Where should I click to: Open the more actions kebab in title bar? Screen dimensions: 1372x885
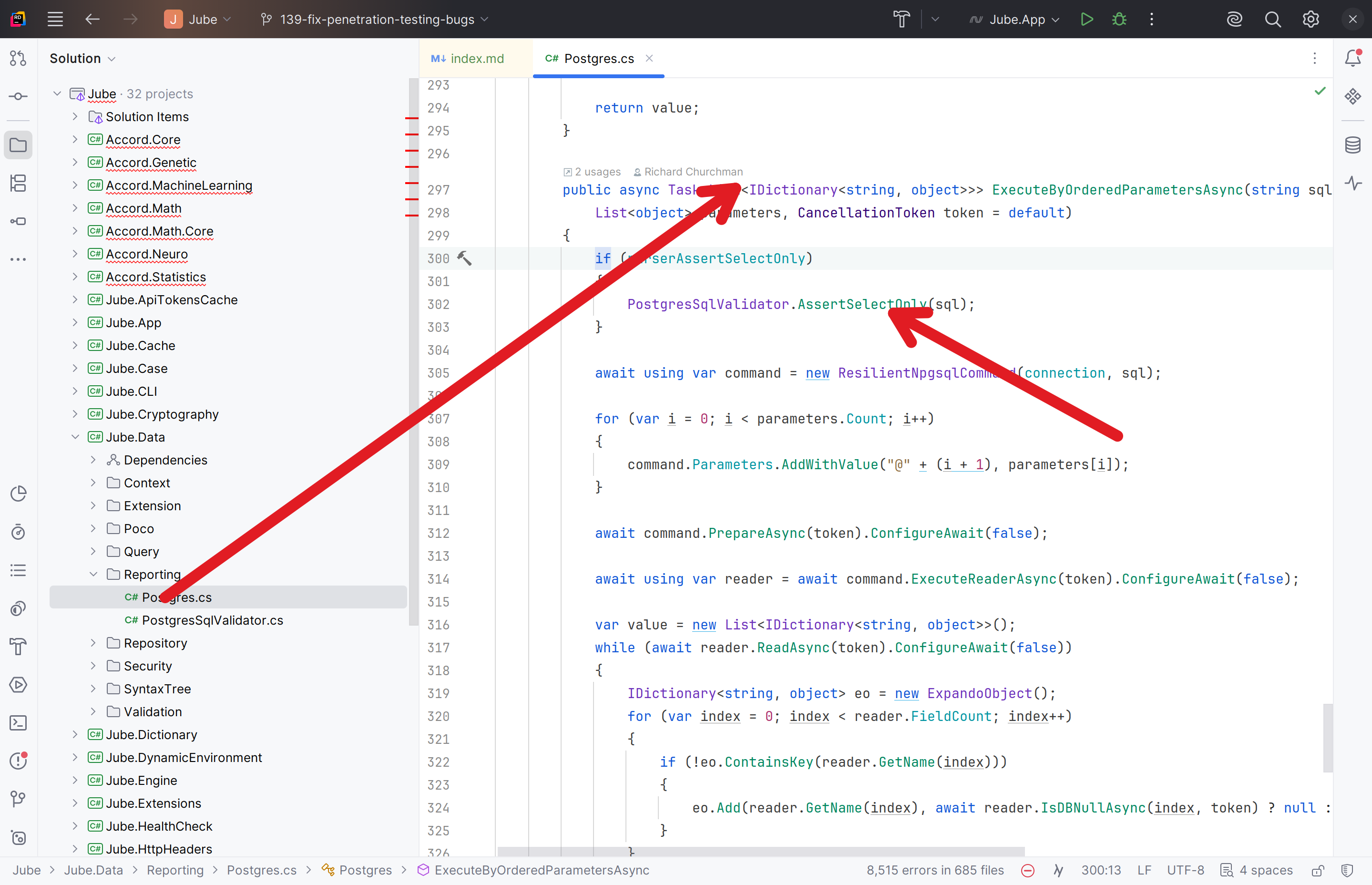[x=1151, y=19]
